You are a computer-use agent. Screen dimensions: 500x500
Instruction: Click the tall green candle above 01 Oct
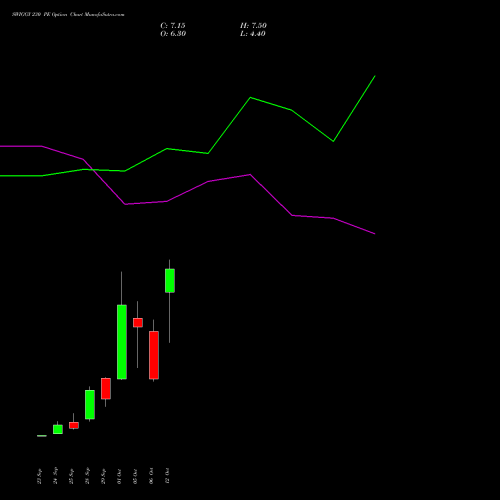pos(122,342)
